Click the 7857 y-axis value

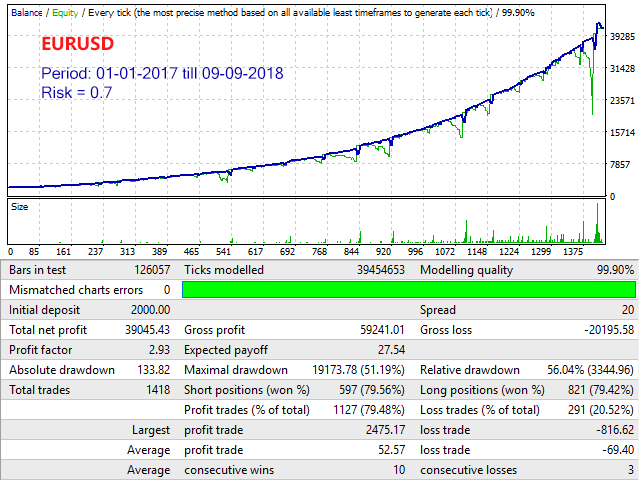pyautogui.click(x=622, y=164)
